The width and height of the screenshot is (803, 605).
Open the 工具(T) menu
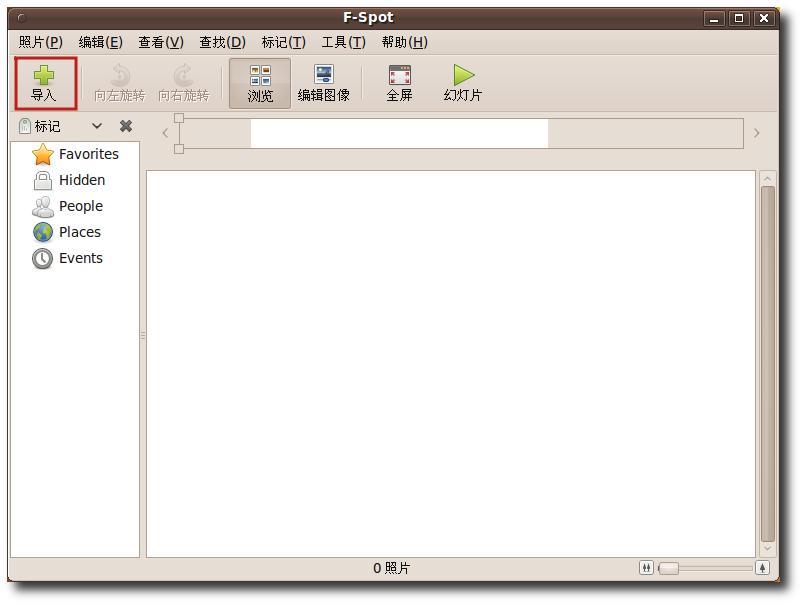tap(344, 42)
